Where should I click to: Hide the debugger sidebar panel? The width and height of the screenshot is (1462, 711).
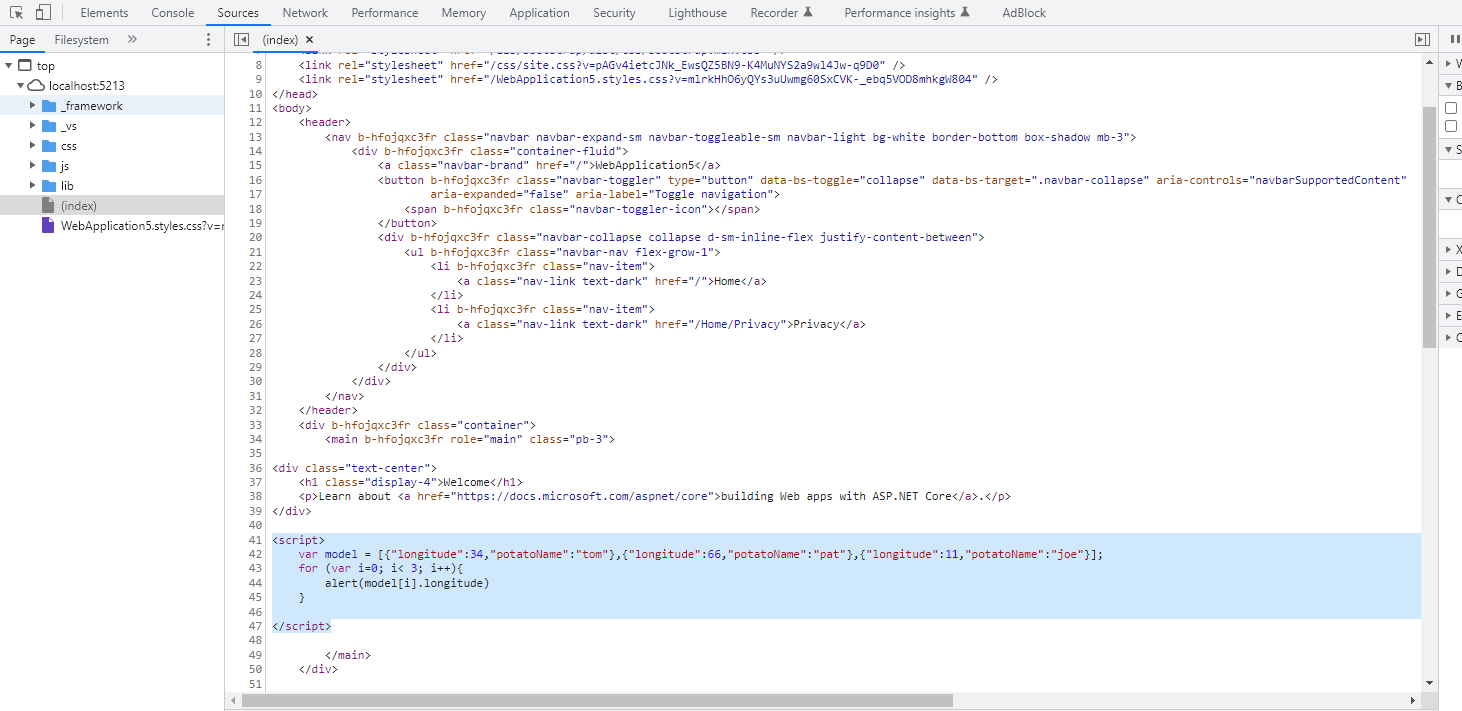pyautogui.click(x=1422, y=40)
